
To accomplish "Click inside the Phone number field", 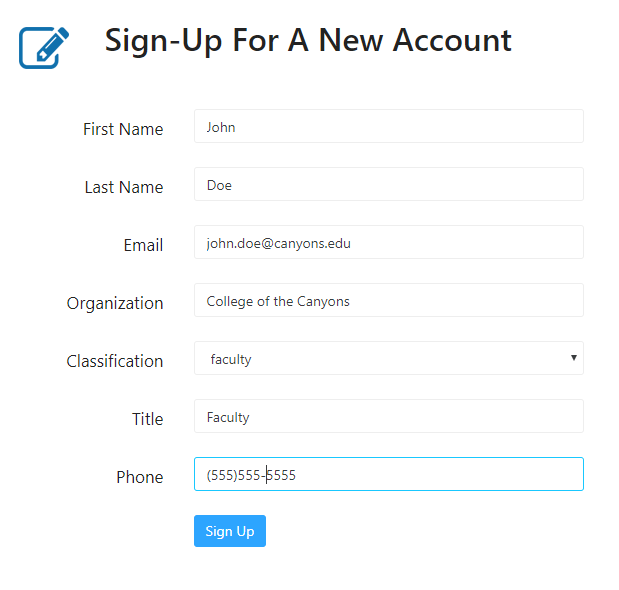I will click(388, 474).
